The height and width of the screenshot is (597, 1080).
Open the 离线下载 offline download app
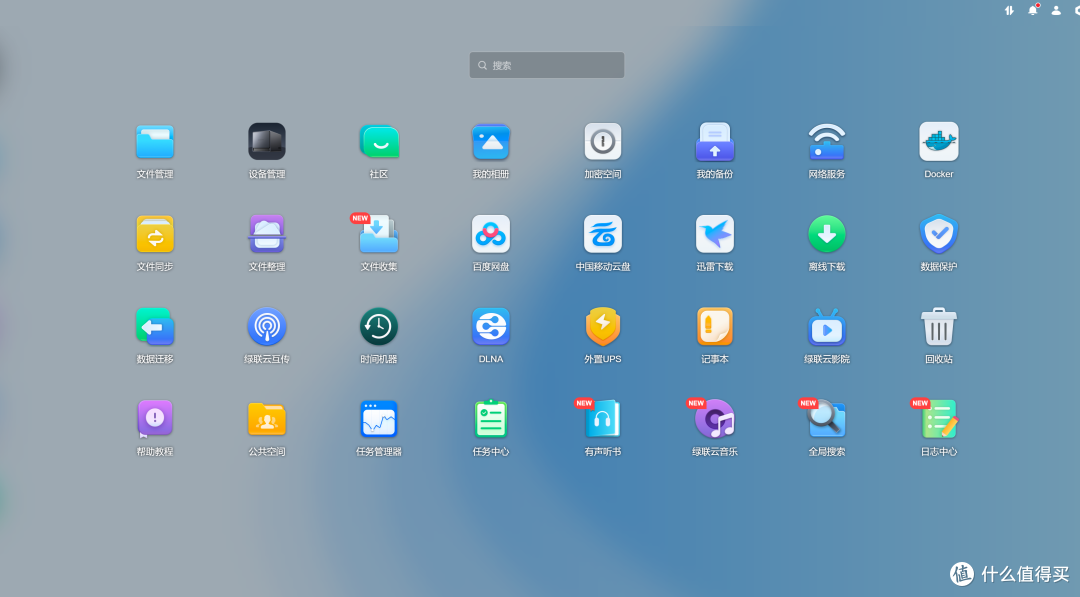click(827, 235)
